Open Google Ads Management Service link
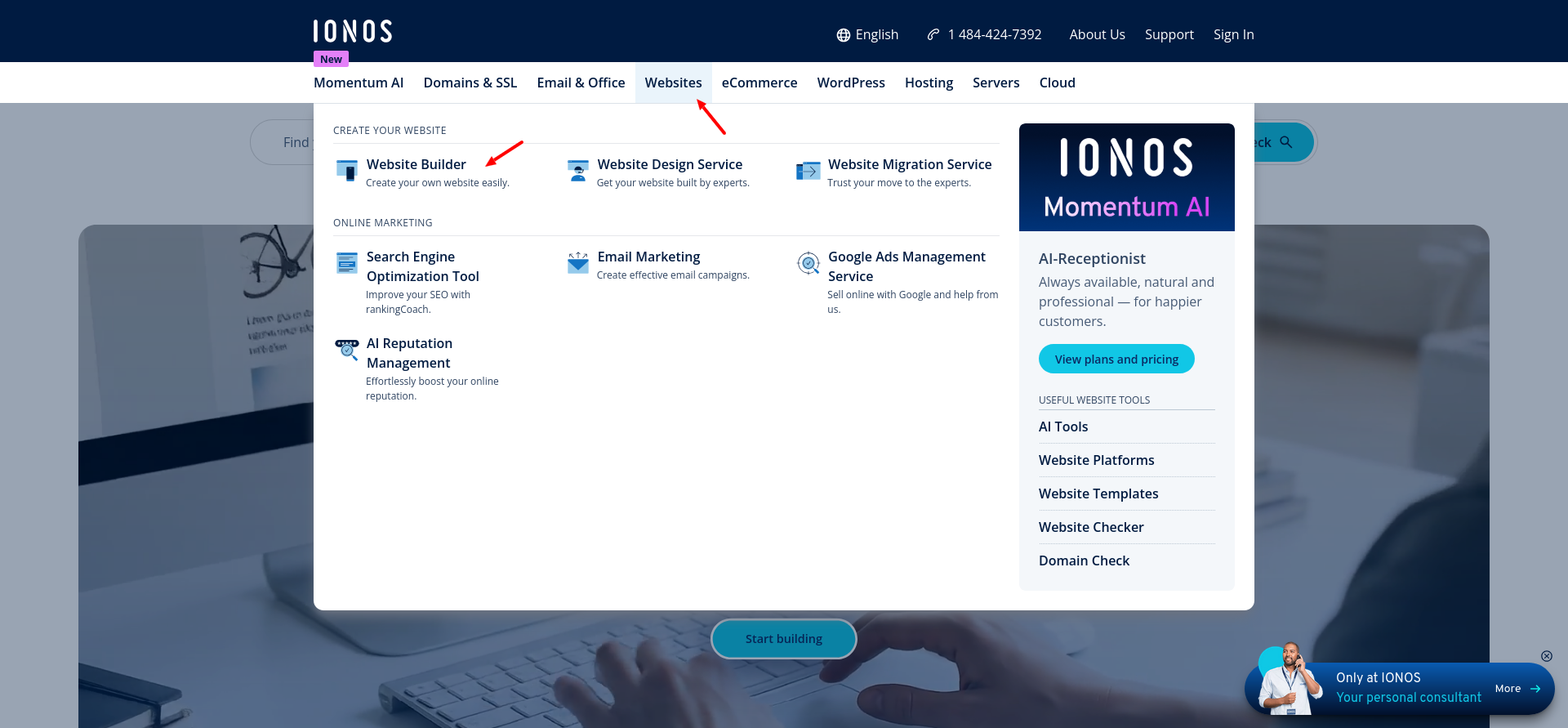Viewport: 1568px width, 728px height. click(906, 266)
